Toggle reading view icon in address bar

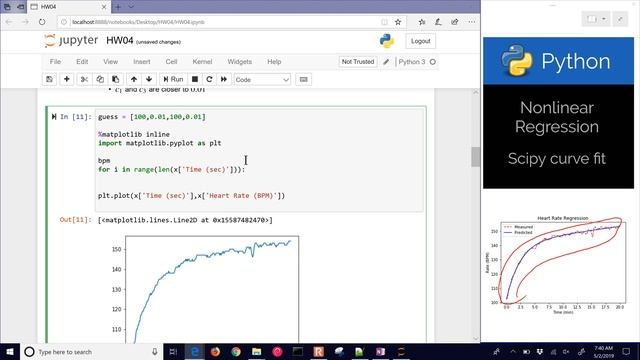click(x=384, y=22)
